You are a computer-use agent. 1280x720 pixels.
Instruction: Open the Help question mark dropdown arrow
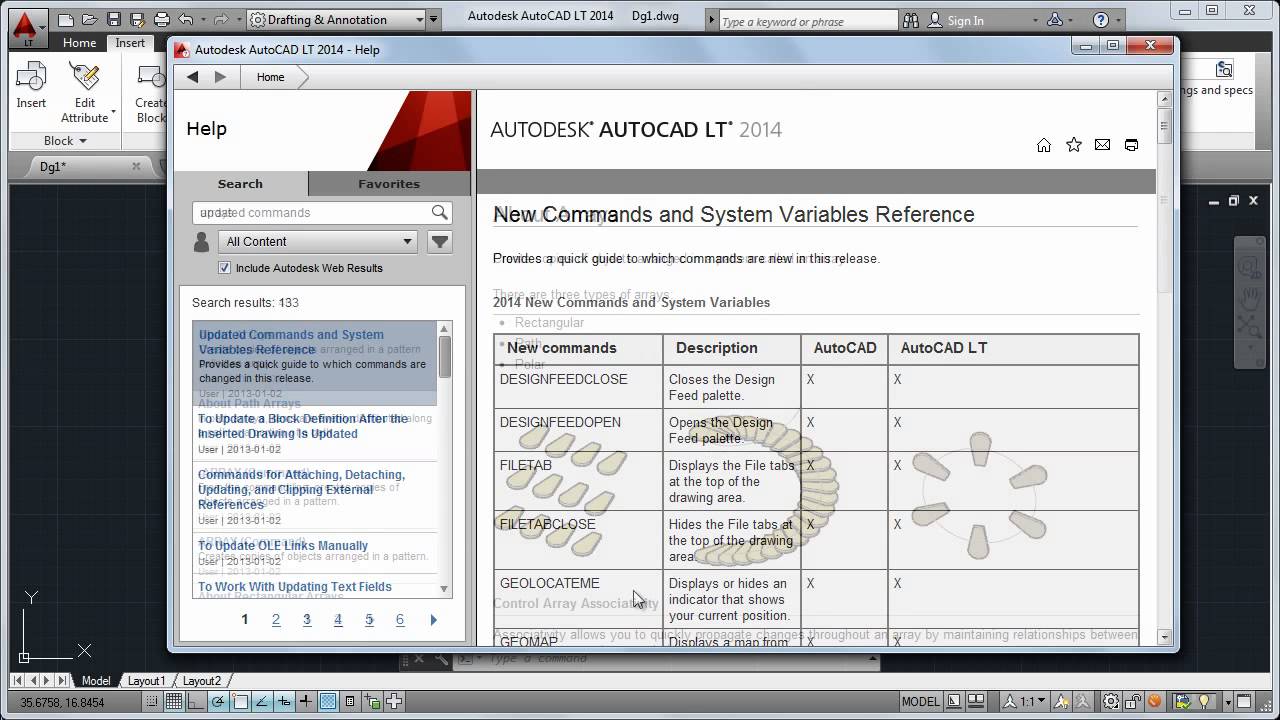1119,20
